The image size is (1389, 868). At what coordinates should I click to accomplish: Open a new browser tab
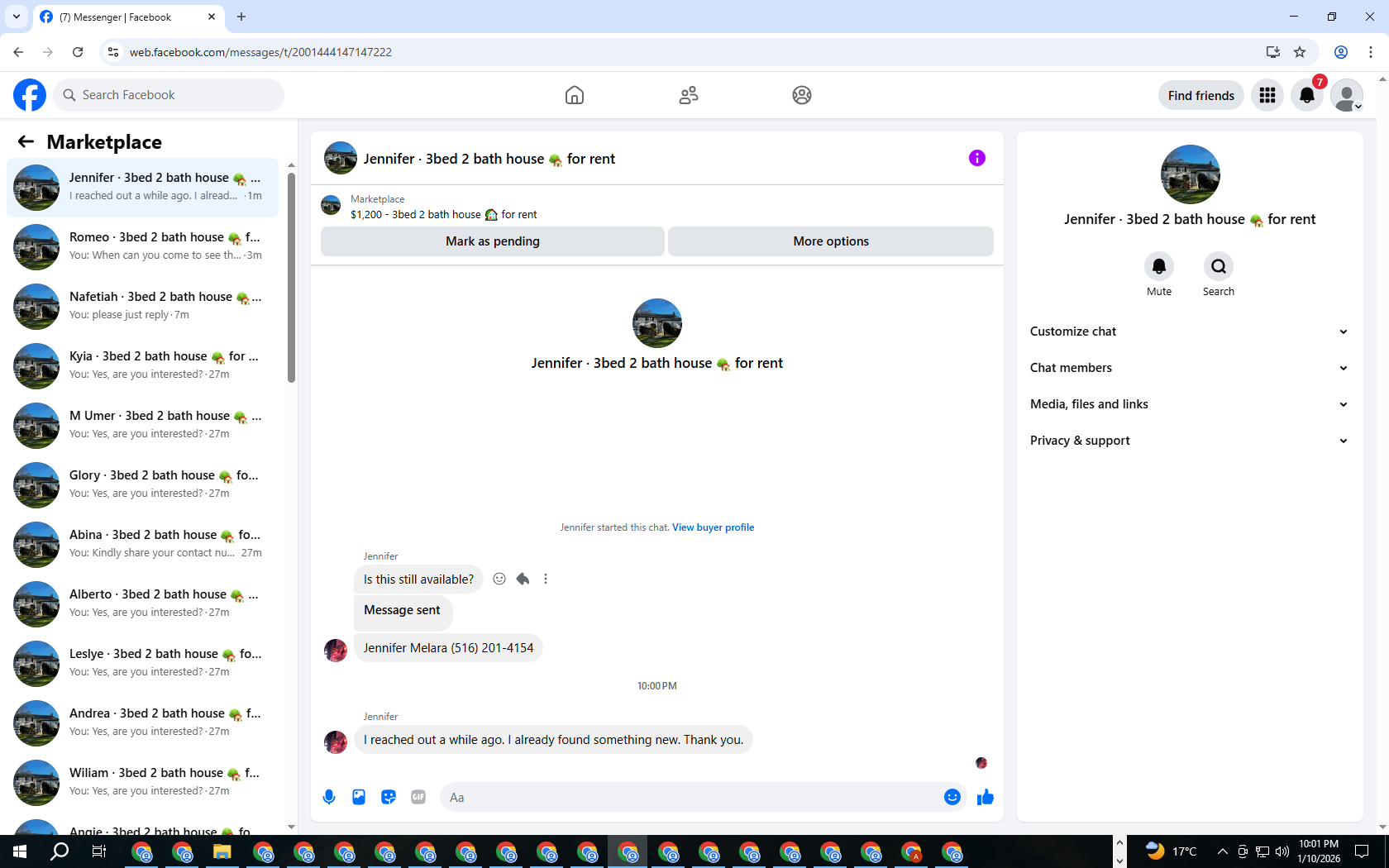[x=241, y=17]
